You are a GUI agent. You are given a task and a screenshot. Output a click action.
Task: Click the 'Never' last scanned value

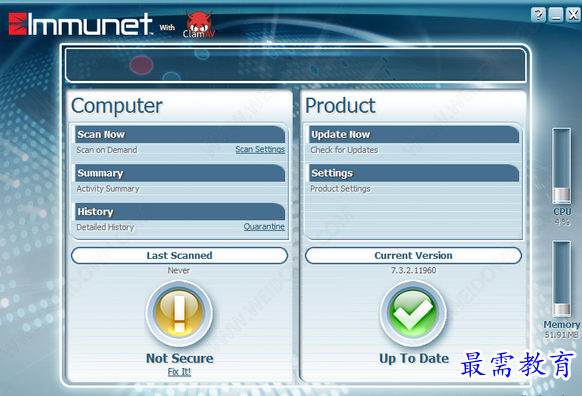click(x=179, y=270)
